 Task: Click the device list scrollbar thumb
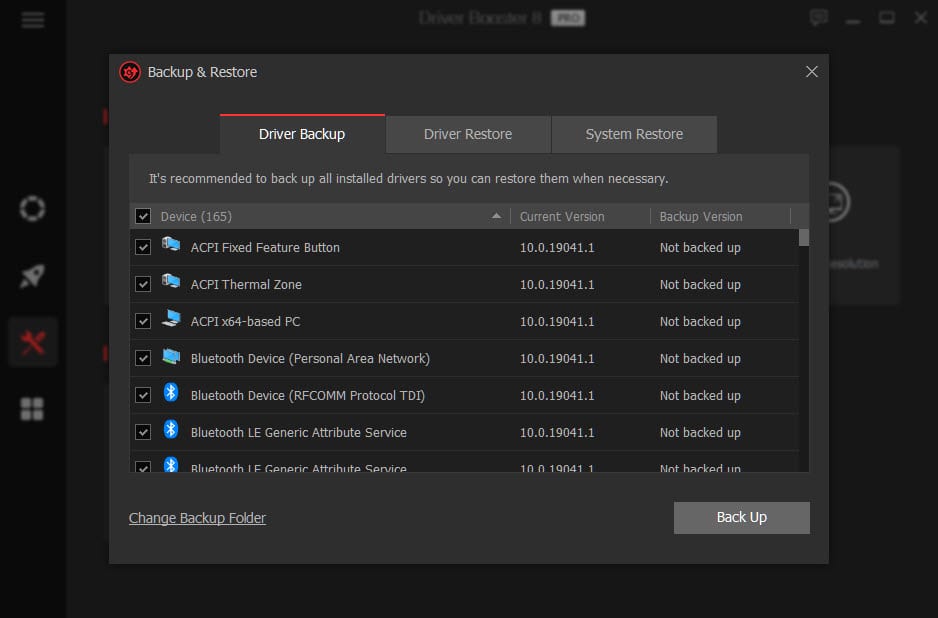pos(804,238)
